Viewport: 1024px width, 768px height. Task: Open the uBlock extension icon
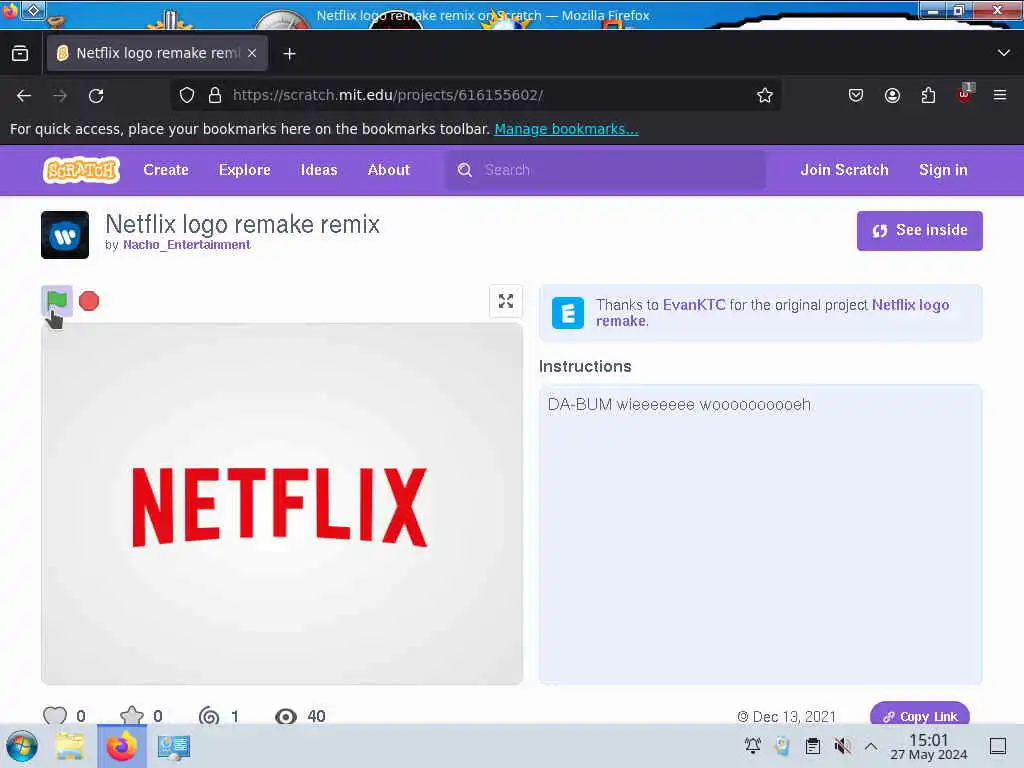coord(965,94)
